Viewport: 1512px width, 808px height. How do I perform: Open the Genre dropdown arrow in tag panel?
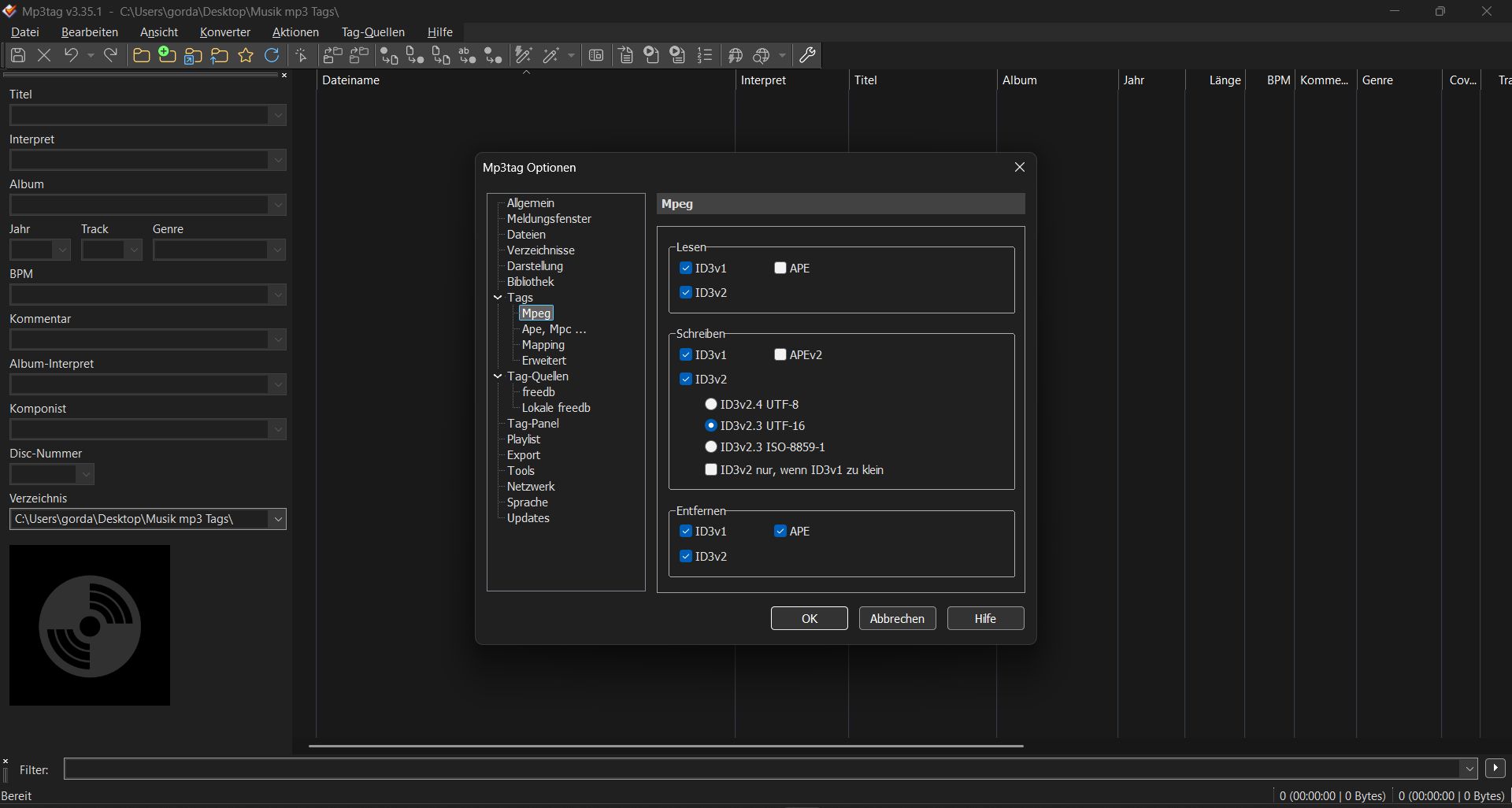277,250
